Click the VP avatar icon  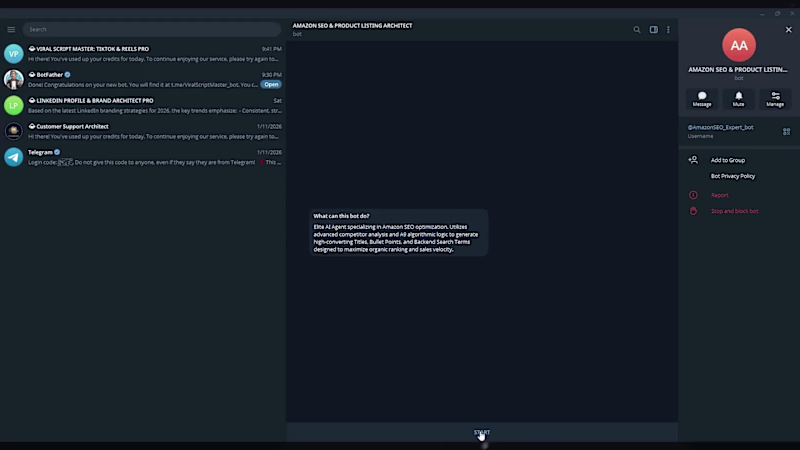coord(14,54)
